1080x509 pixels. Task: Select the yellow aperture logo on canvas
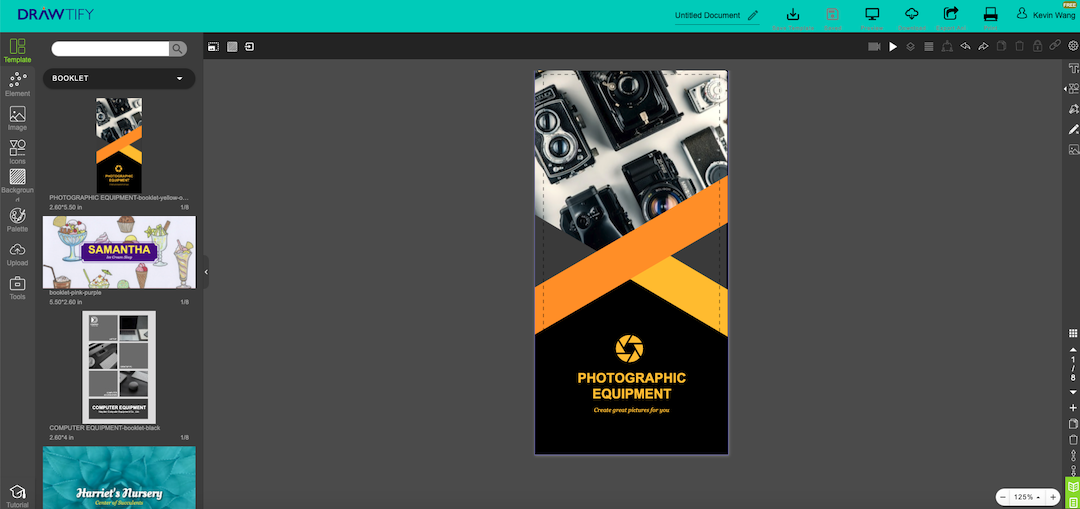click(x=630, y=349)
